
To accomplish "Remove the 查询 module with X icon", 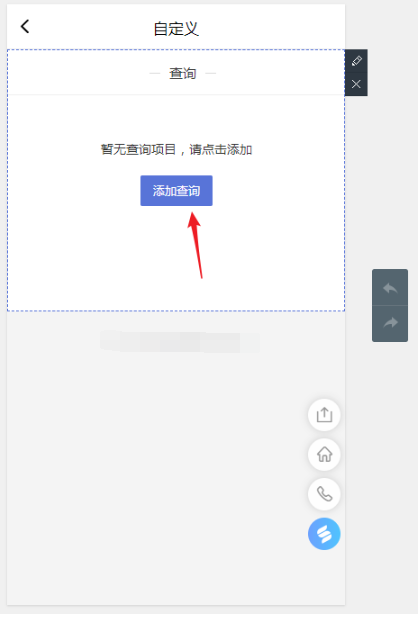I will coord(356,84).
